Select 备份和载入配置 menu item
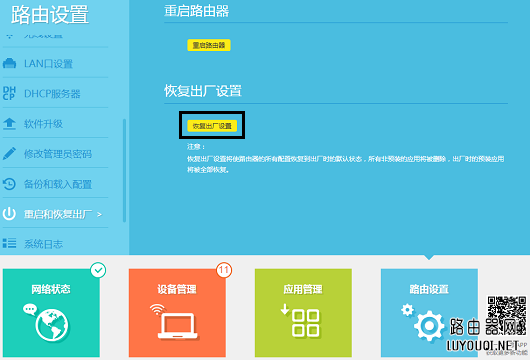The width and height of the screenshot is (530, 360). pyautogui.click(x=58, y=184)
